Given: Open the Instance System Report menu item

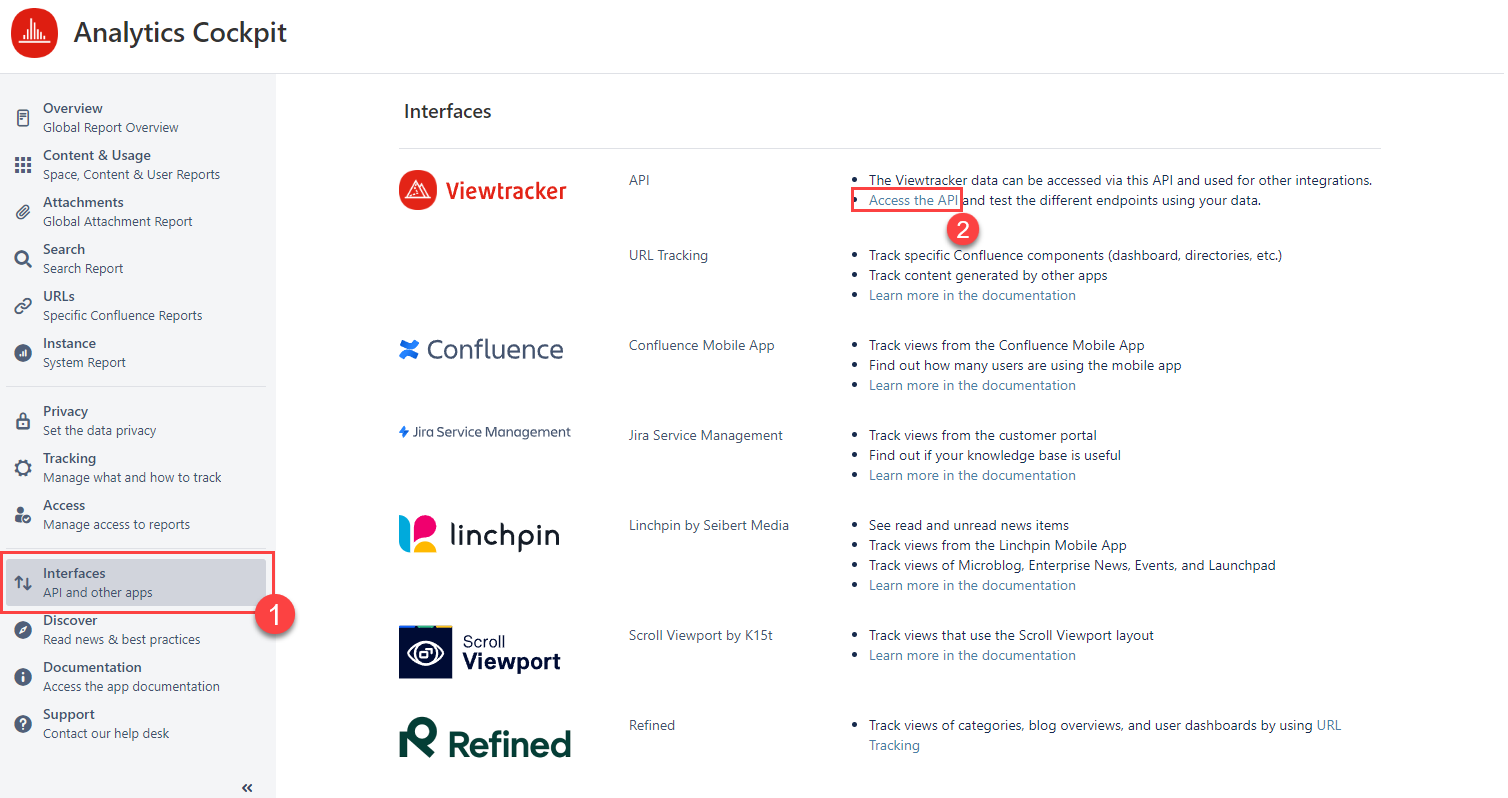Looking at the screenshot, I should pos(84,353).
